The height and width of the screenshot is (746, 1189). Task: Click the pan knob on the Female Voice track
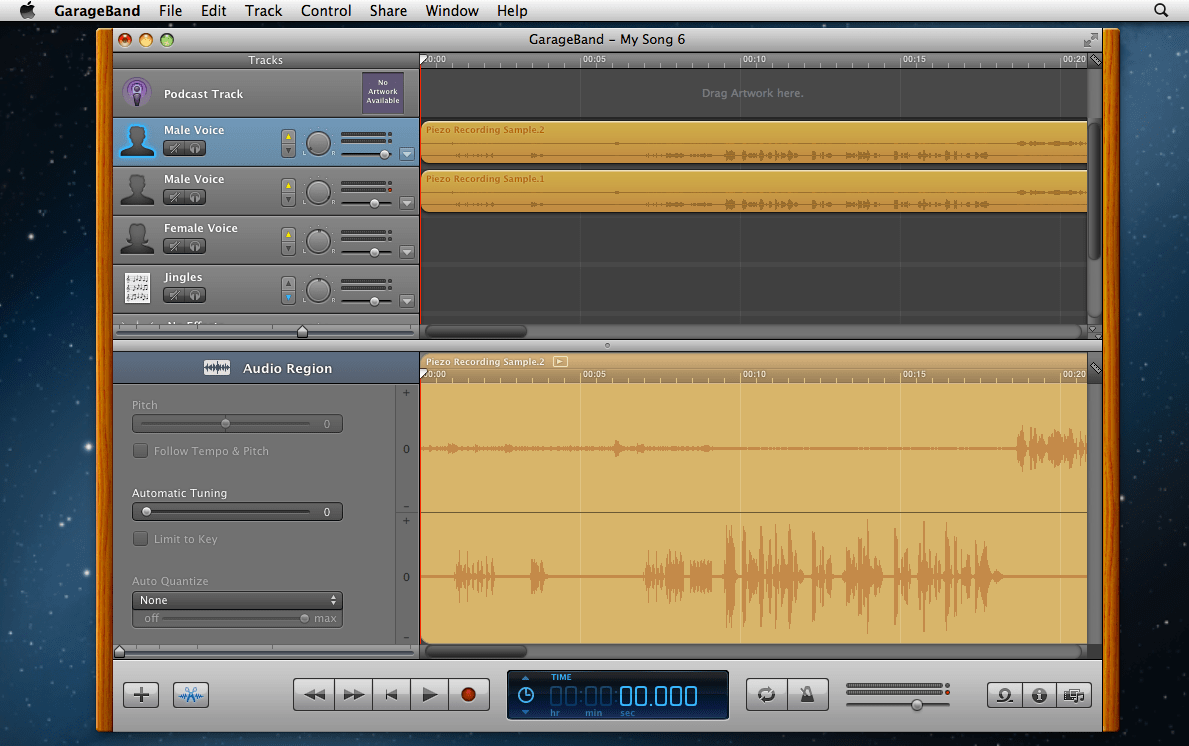(318, 241)
